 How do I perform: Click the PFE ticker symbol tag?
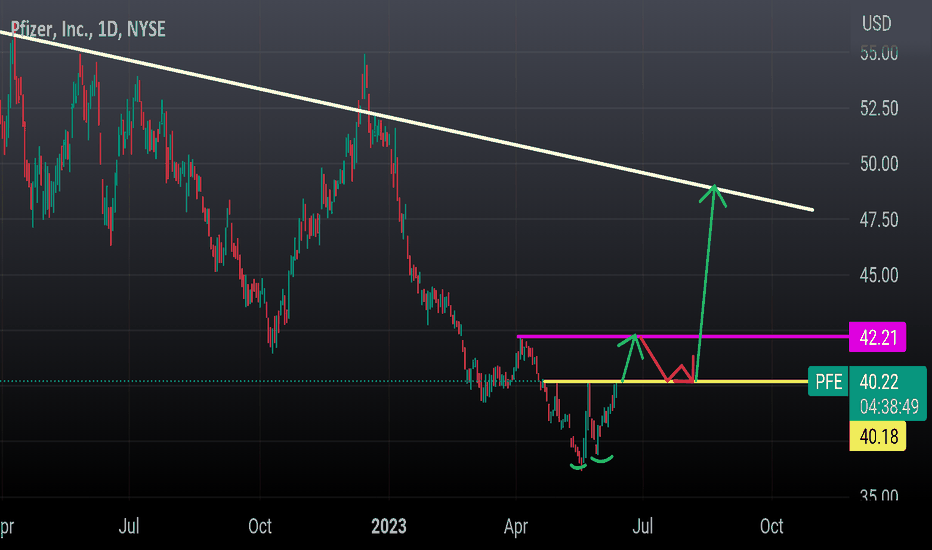pos(829,381)
